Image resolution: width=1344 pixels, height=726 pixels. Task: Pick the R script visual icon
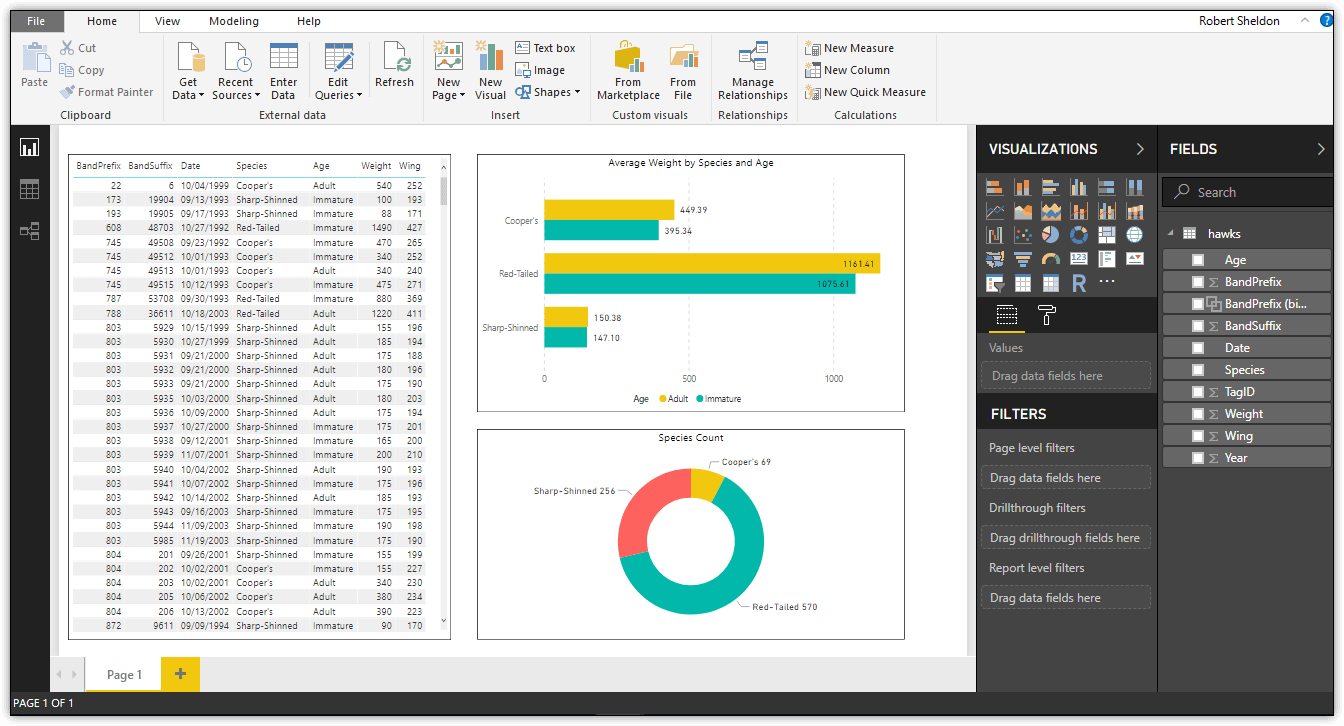click(1078, 283)
